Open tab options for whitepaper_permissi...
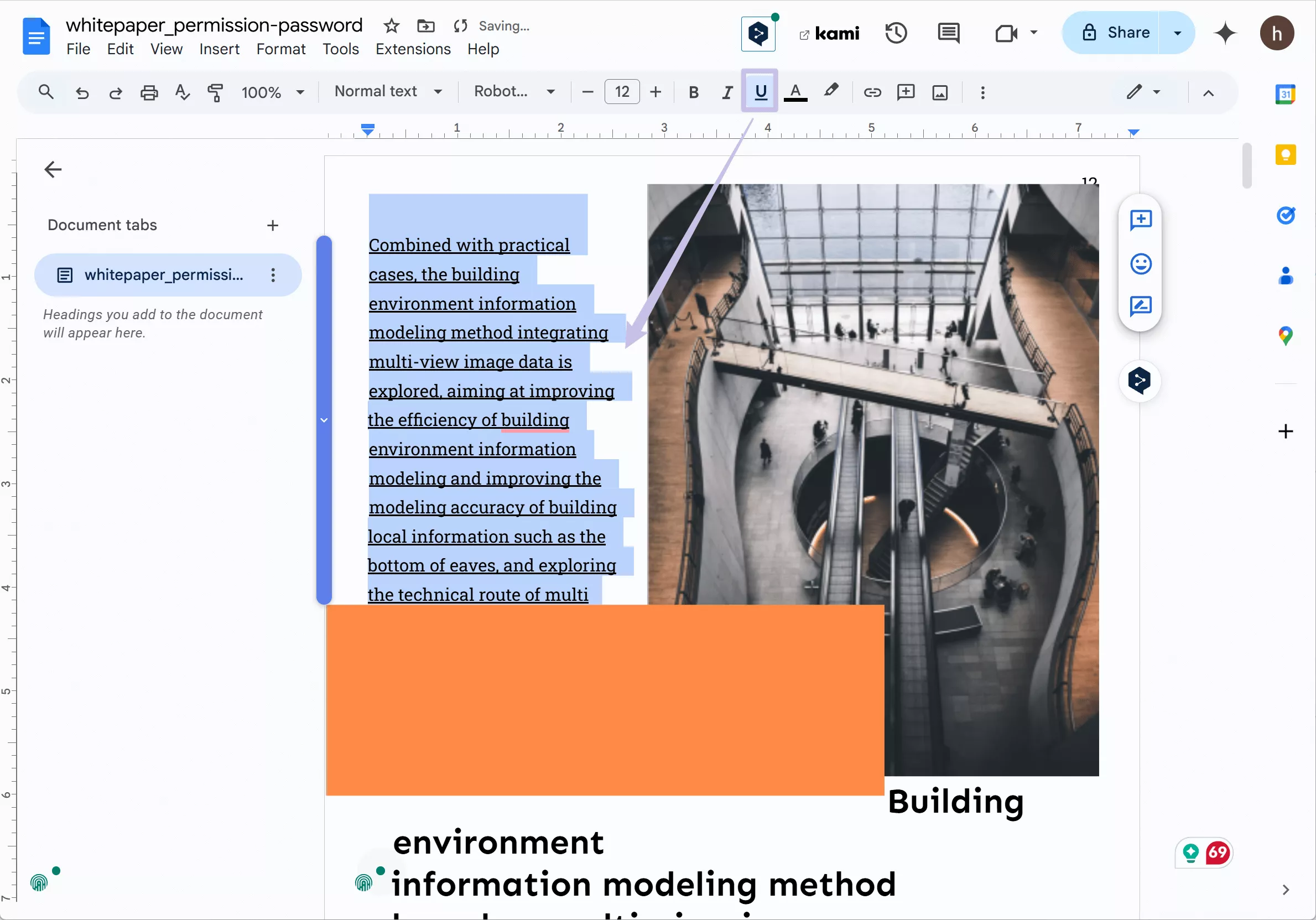Image resolution: width=1316 pixels, height=920 pixels. pos(273,275)
